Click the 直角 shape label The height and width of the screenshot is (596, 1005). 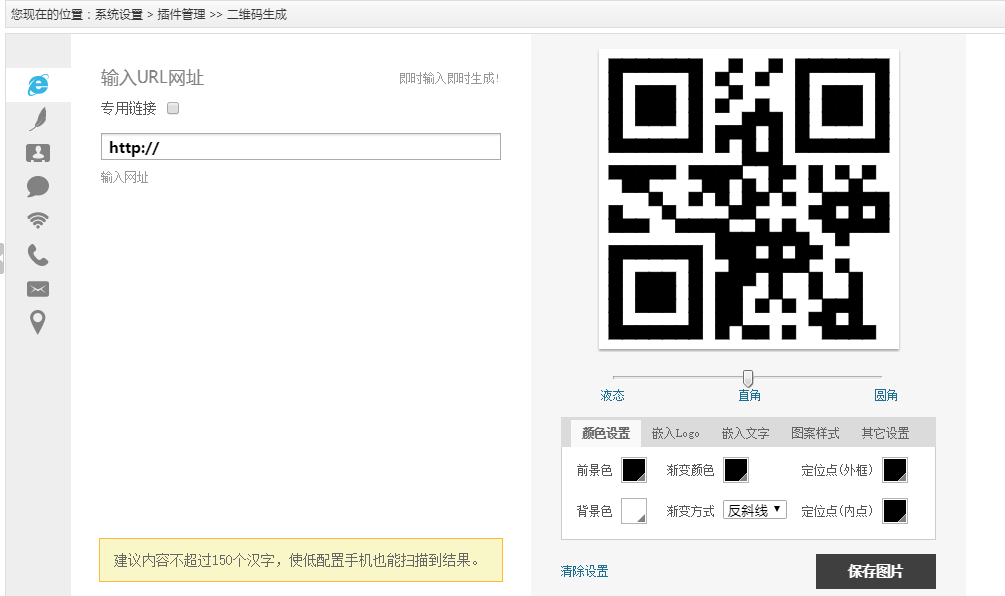tap(749, 395)
